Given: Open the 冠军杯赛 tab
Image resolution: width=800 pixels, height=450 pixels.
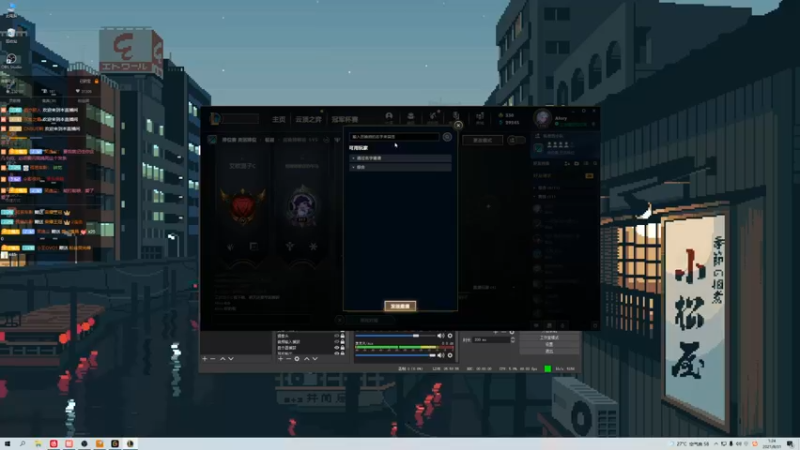Looking at the screenshot, I should coord(345,119).
